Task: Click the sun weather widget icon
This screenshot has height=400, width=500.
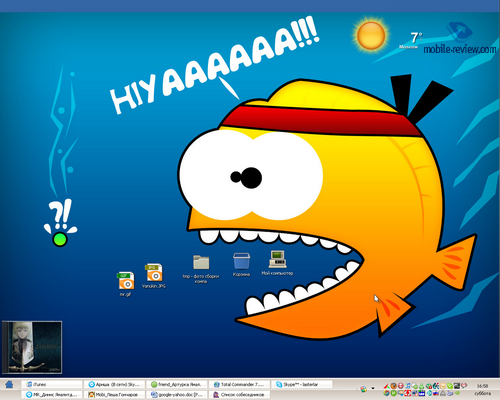Action: coord(371,35)
